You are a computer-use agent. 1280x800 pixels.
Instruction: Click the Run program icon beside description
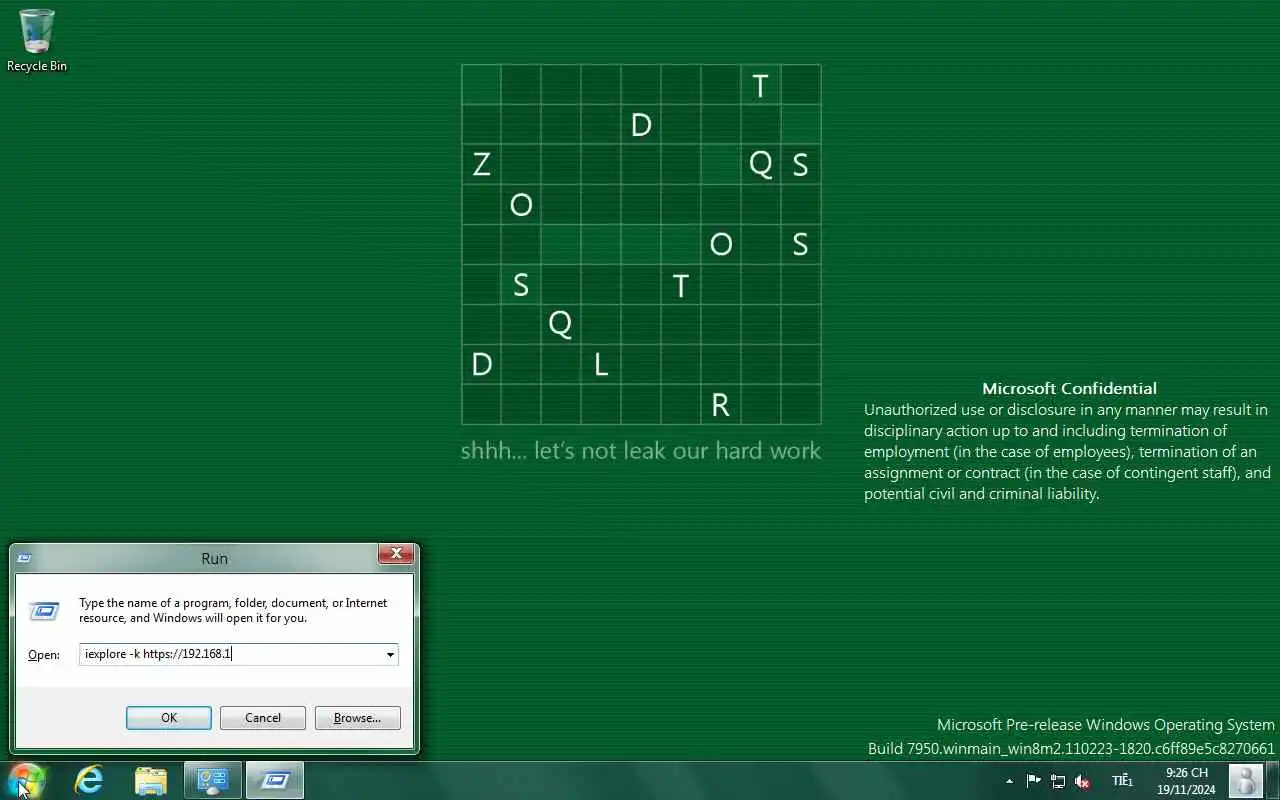tap(44, 610)
